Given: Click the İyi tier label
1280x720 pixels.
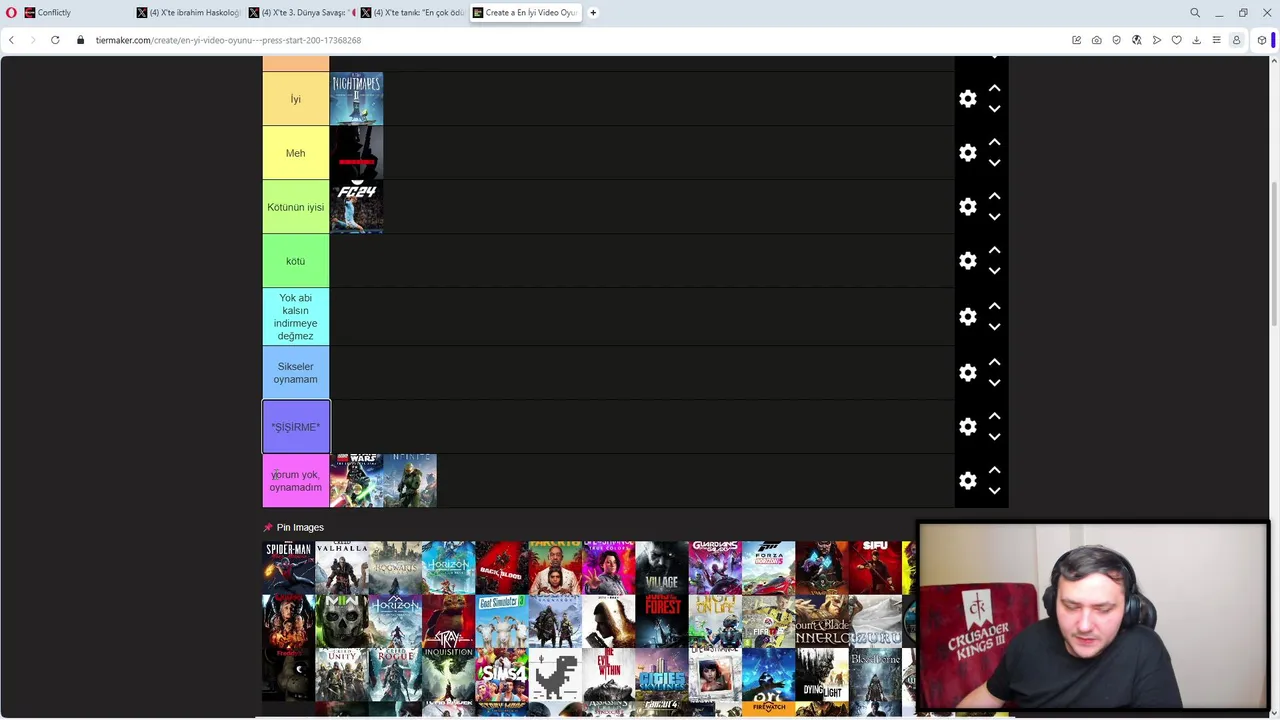Looking at the screenshot, I should pos(296,99).
